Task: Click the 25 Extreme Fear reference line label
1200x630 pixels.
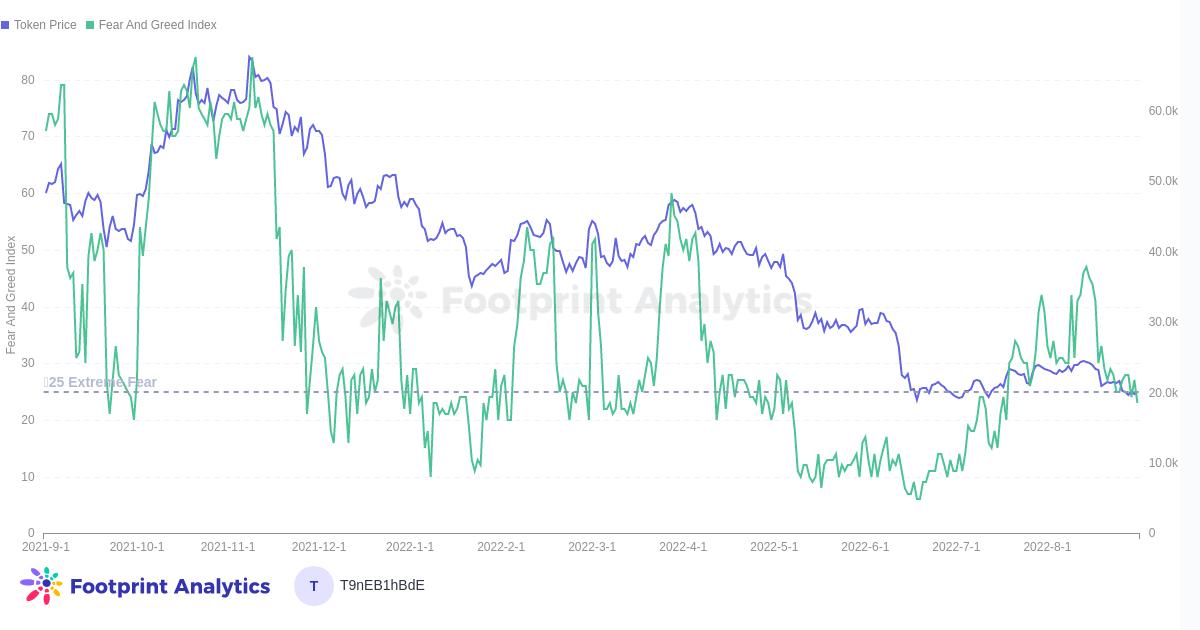Action: pyautogui.click(x=101, y=382)
